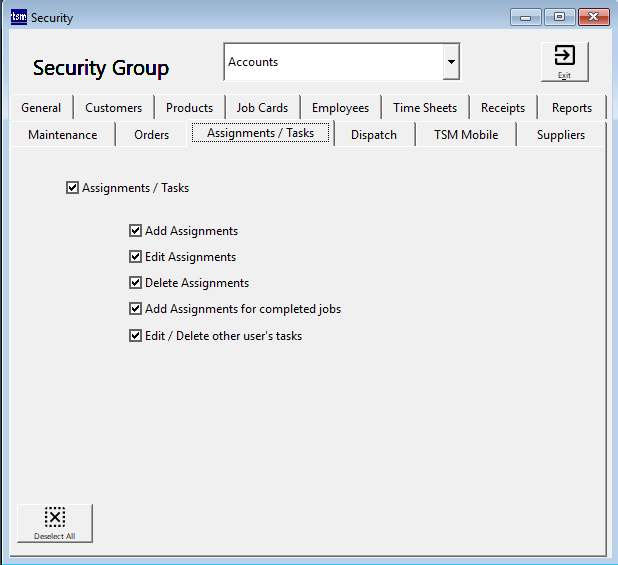Open the Suppliers tab
The height and width of the screenshot is (565, 618).
pyautogui.click(x=560, y=134)
